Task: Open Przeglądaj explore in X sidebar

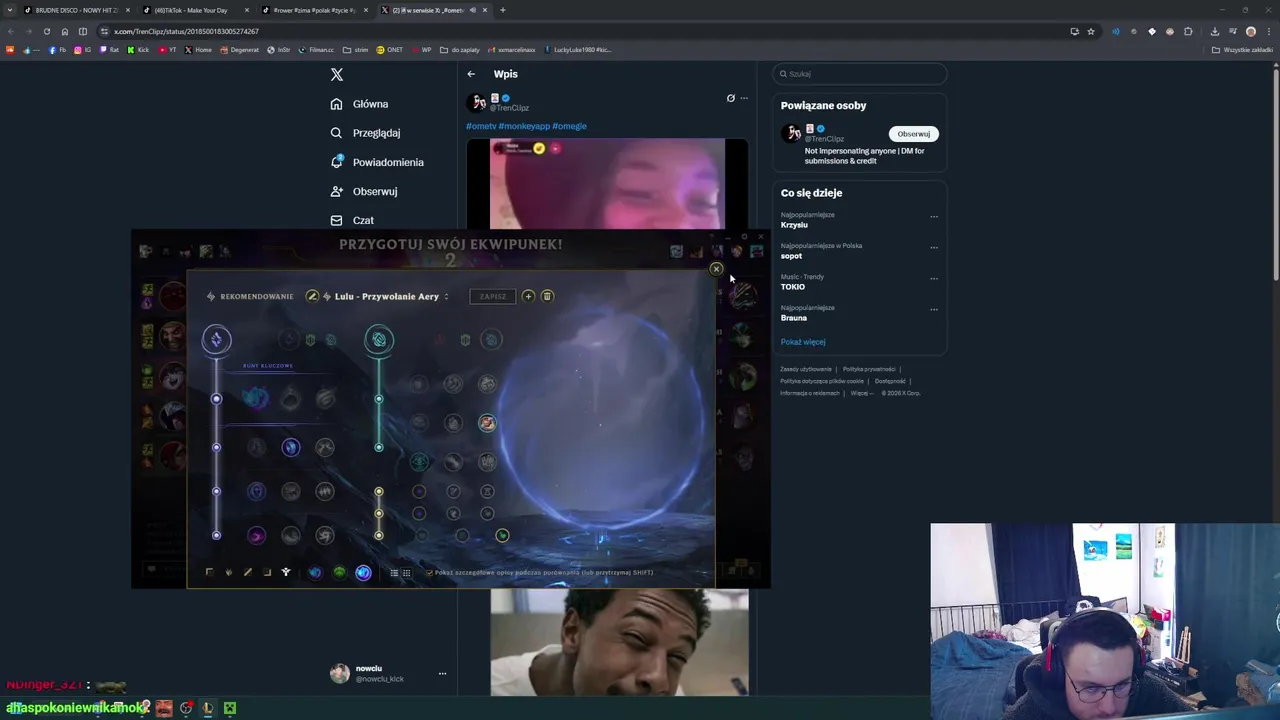Action: coord(365,133)
